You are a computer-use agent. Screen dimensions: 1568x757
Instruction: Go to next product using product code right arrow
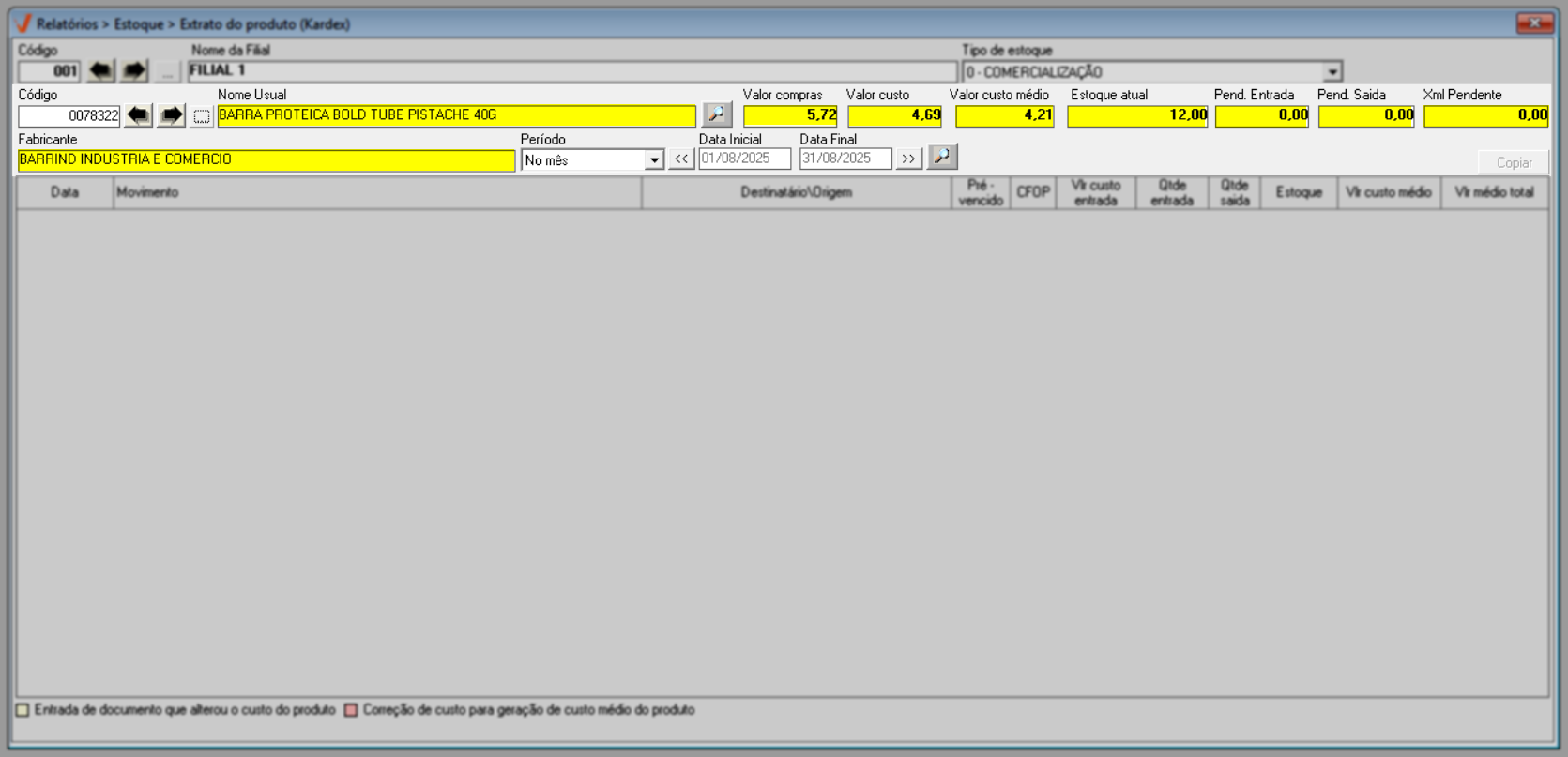coord(171,115)
